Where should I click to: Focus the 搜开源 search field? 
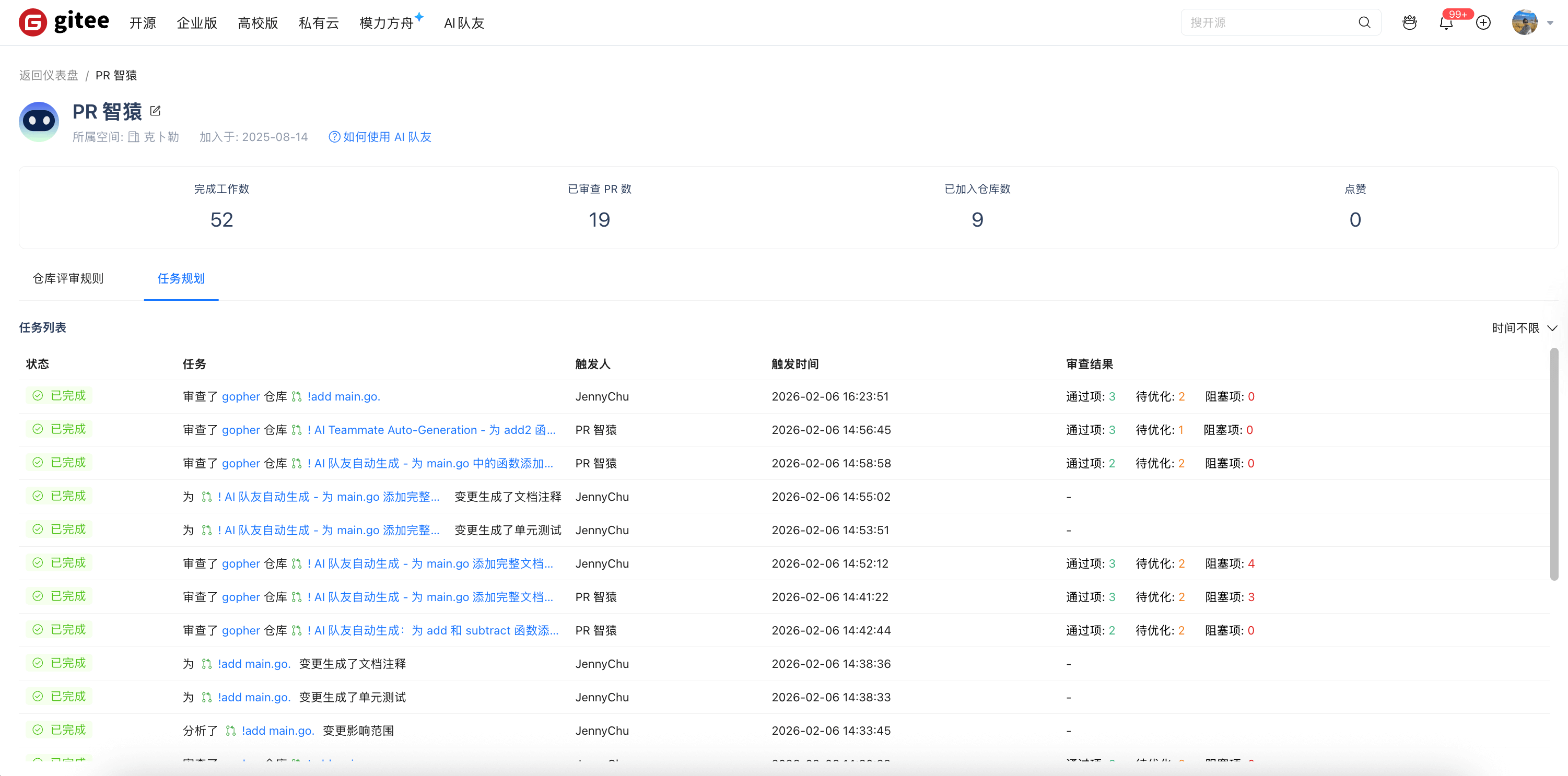click(1269, 22)
